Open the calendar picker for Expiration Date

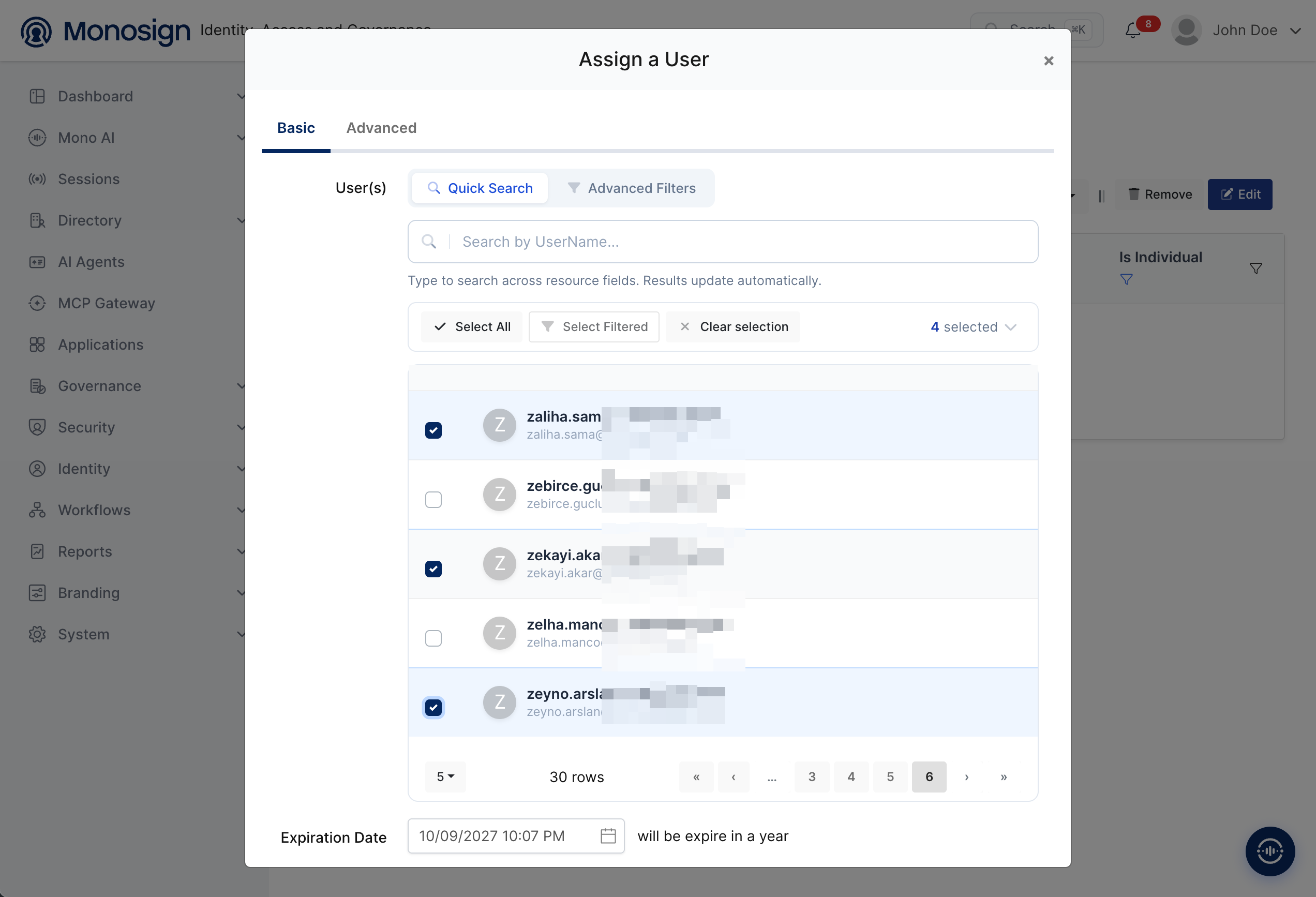pyautogui.click(x=608, y=835)
